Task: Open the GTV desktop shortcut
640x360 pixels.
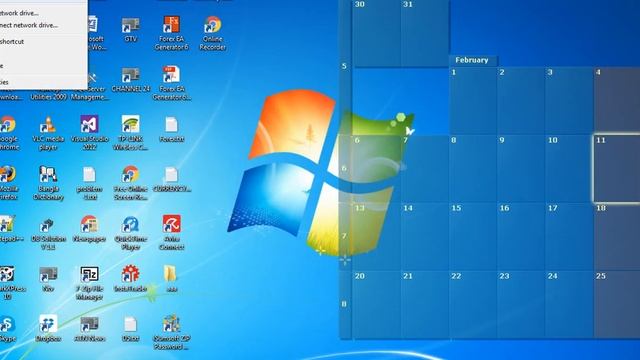Action: (131, 29)
